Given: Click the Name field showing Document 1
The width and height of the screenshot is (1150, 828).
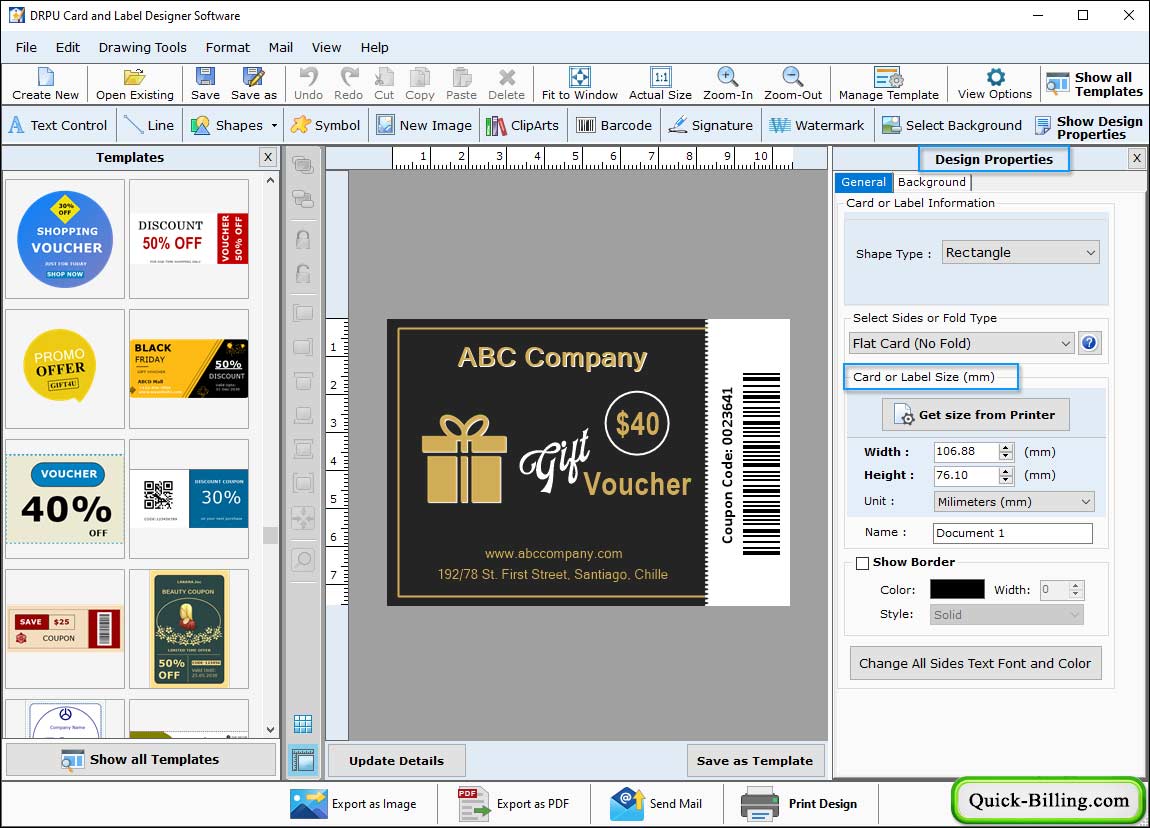Looking at the screenshot, I should point(1013,533).
